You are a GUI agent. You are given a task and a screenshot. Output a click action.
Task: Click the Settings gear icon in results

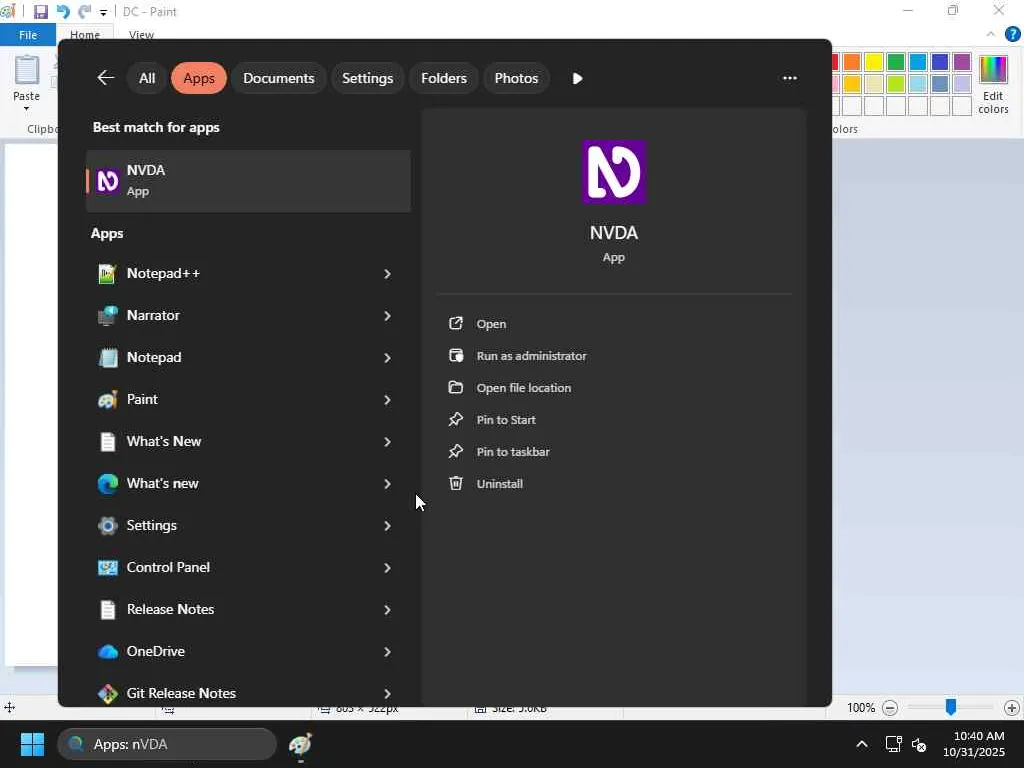108,525
